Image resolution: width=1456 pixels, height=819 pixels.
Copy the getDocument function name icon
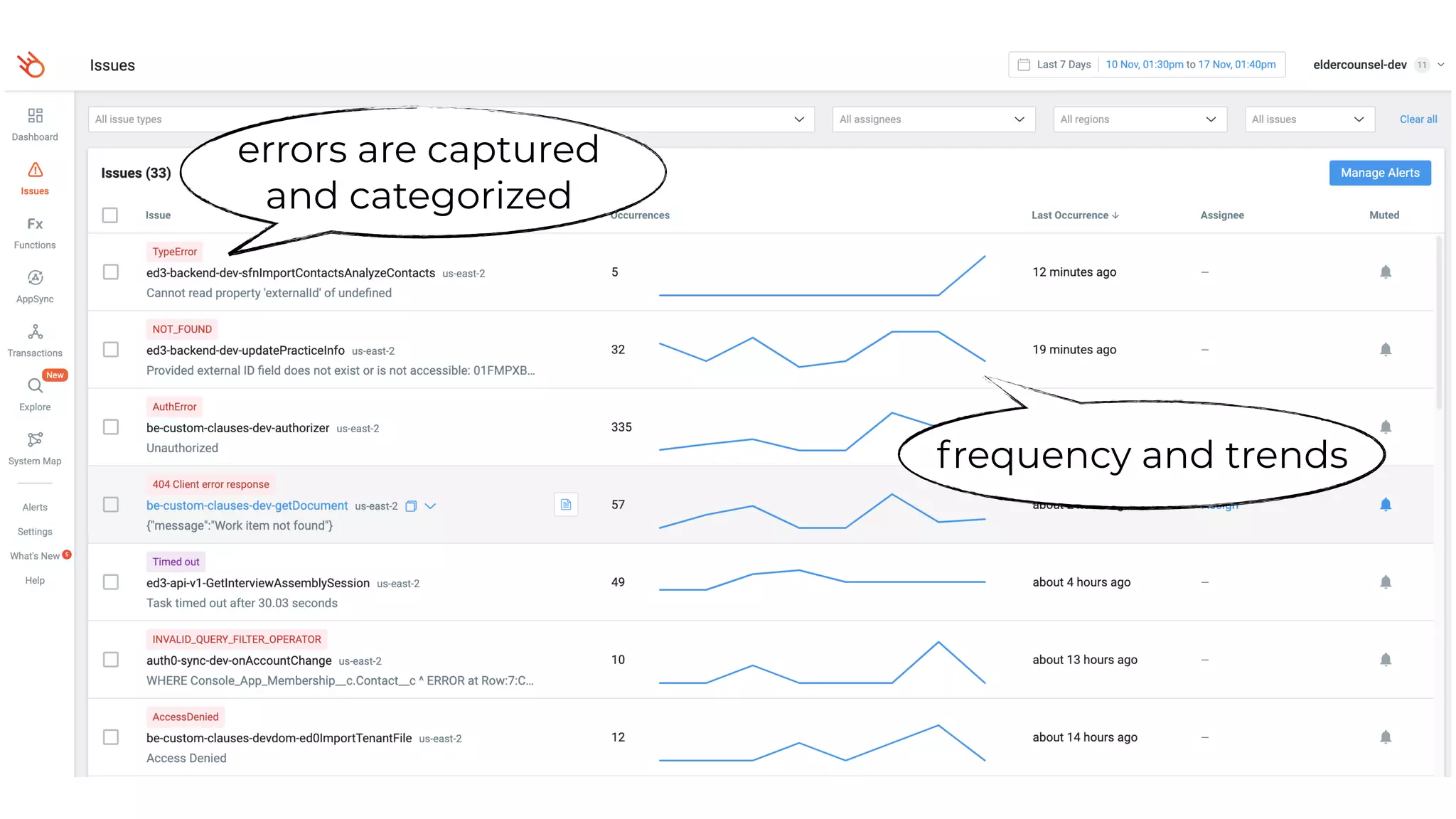click(x=411, y=506)
